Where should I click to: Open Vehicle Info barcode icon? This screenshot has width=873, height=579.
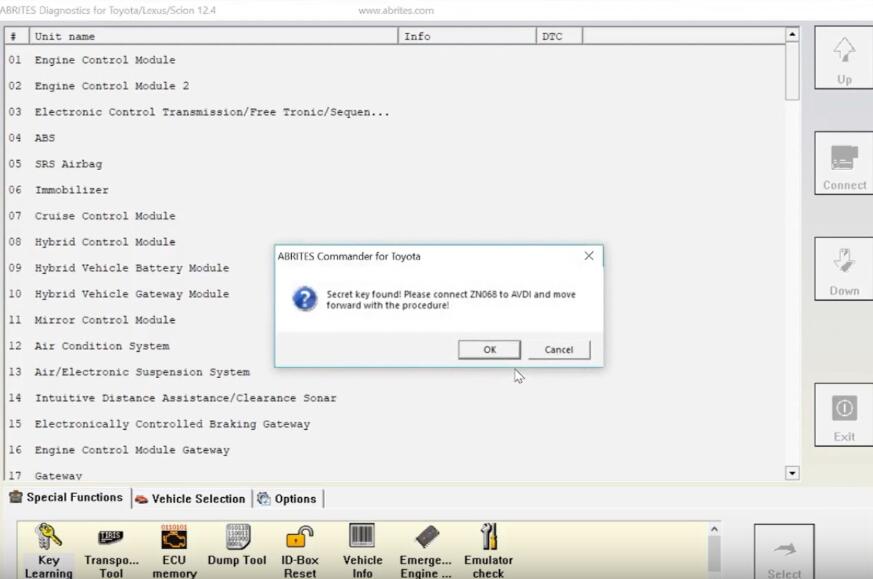click(x=362, y=546)
